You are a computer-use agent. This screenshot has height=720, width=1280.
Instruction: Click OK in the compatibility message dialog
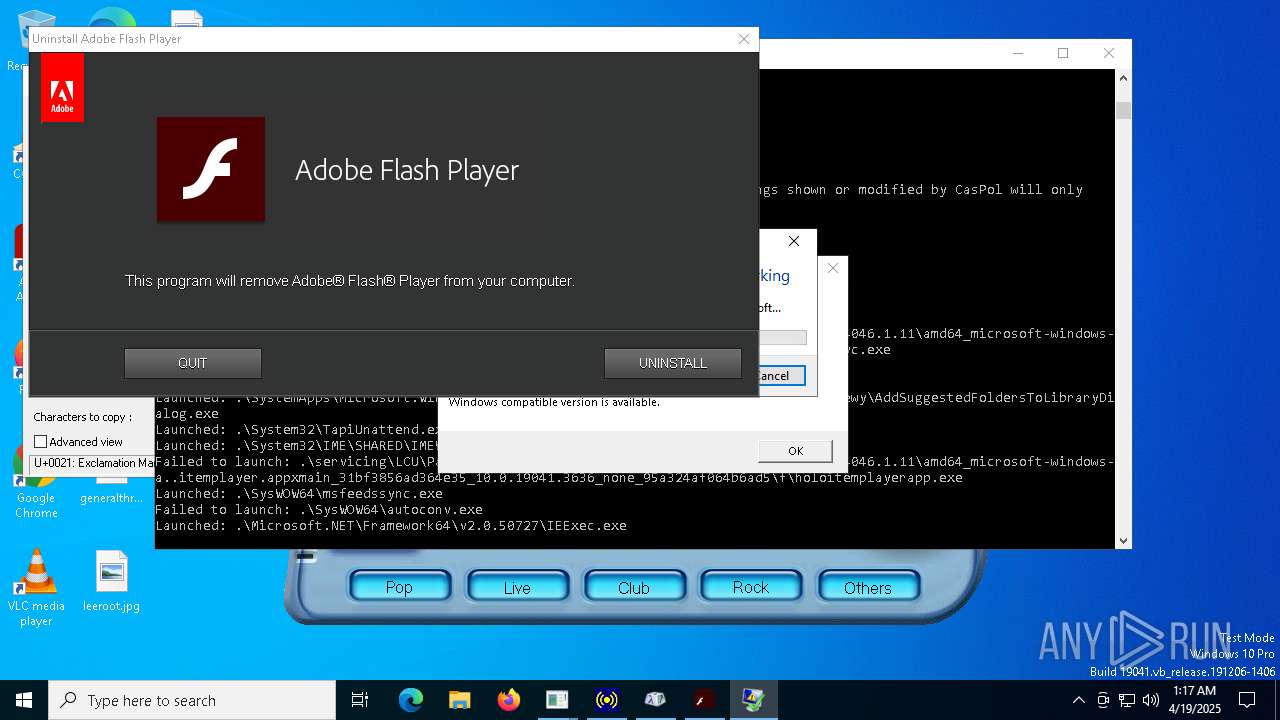(x=795, y=451)
